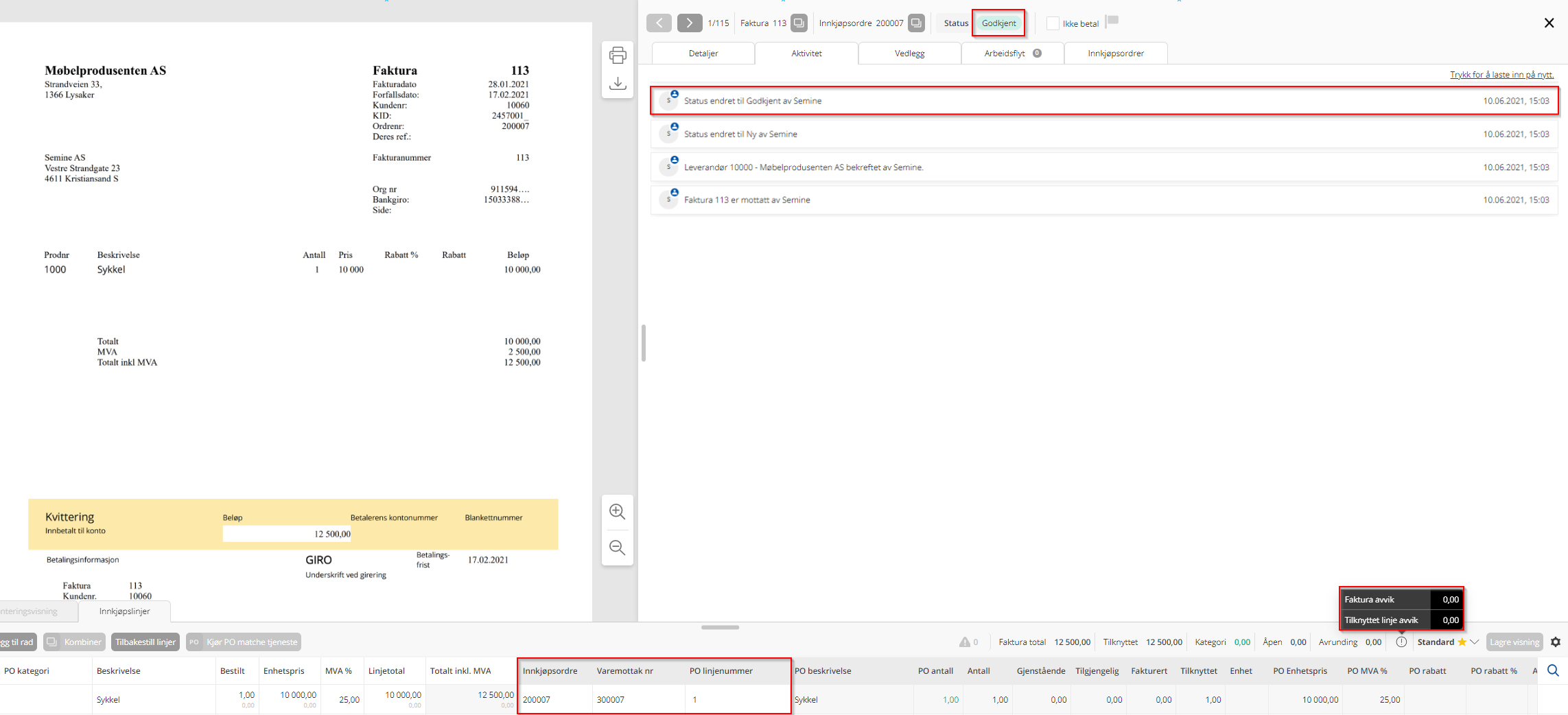Switch to the Detaljer tab
This screenshot has width=1568, height=715.
(x=703, y=54)
